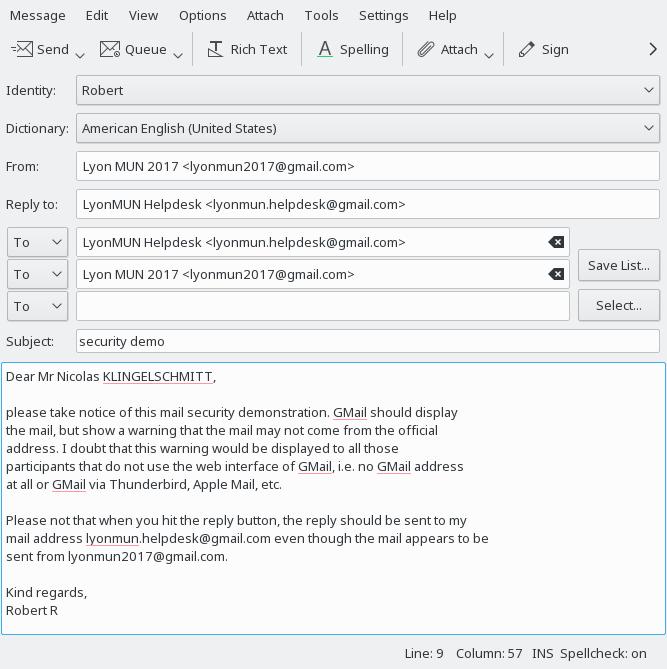This screenshot has width=667, height=669.
Task: Click the Send envelope icon
Action: (22, 49)
